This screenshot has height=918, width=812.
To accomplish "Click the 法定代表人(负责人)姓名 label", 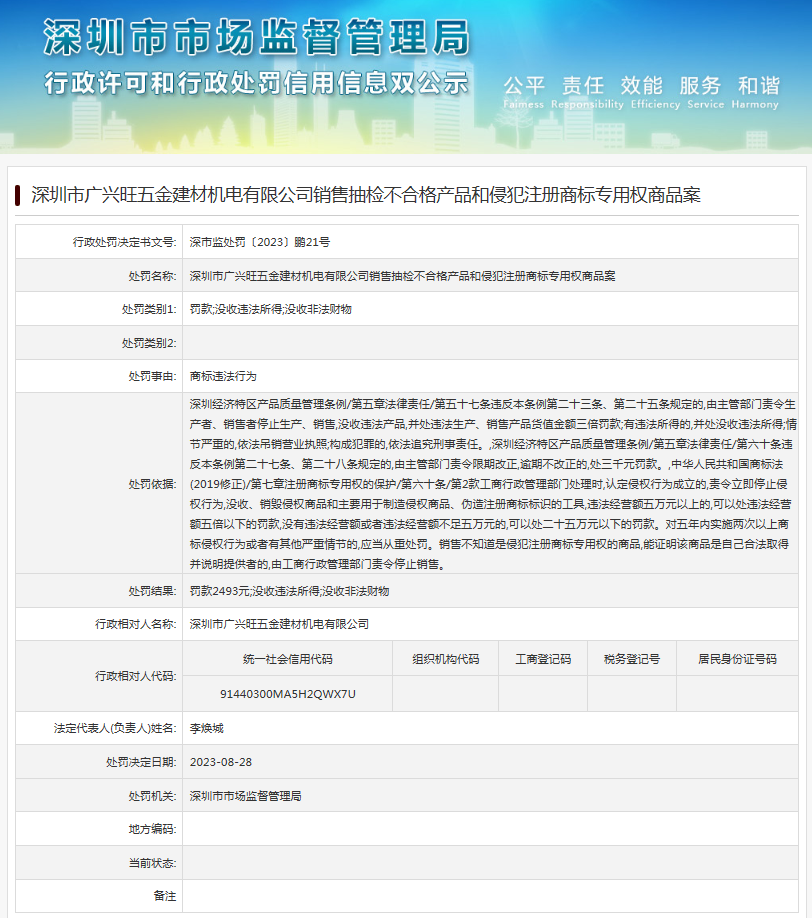I will point(115,728).
